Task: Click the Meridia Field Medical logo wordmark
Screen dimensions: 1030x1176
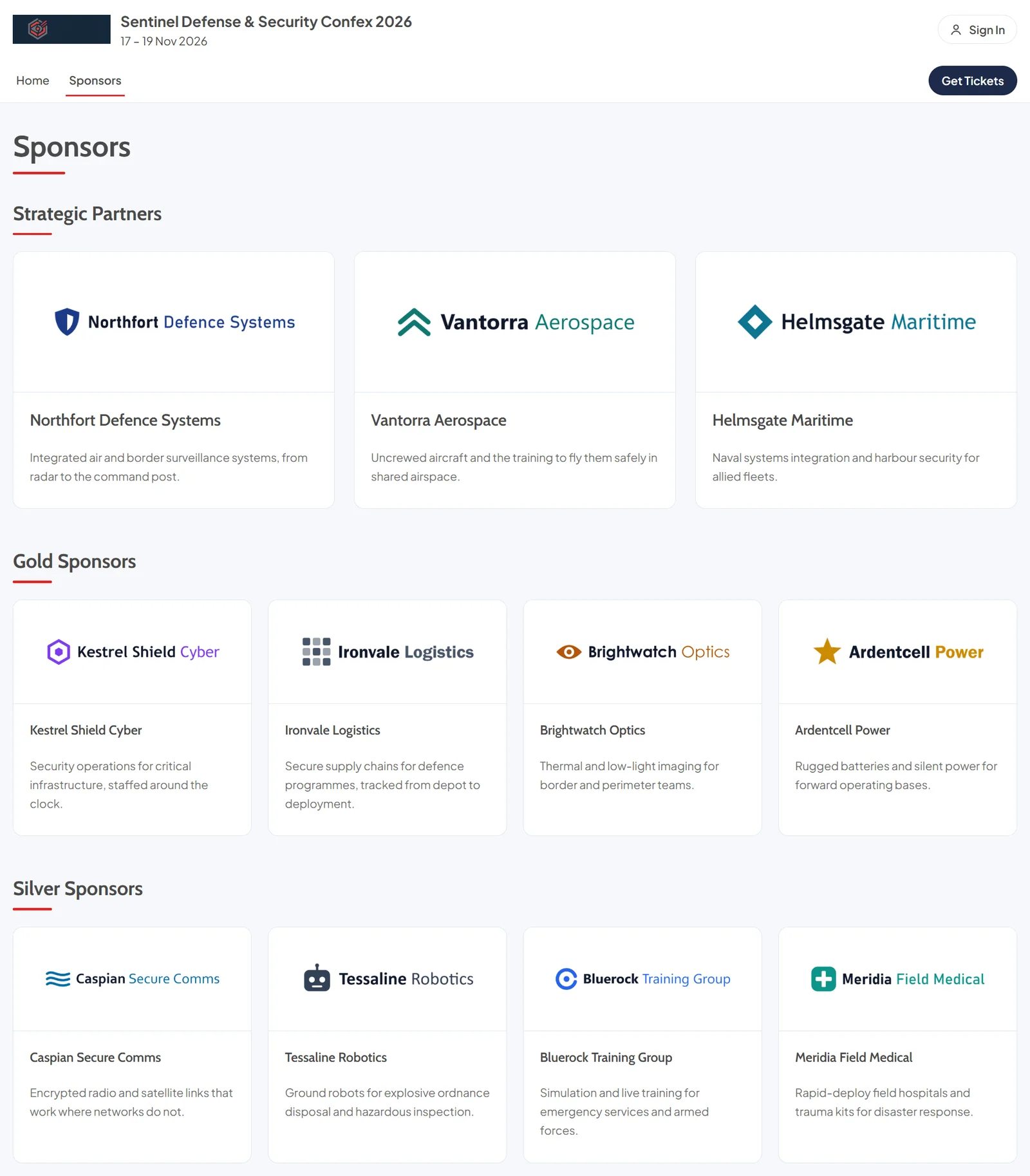Action: 913,979
